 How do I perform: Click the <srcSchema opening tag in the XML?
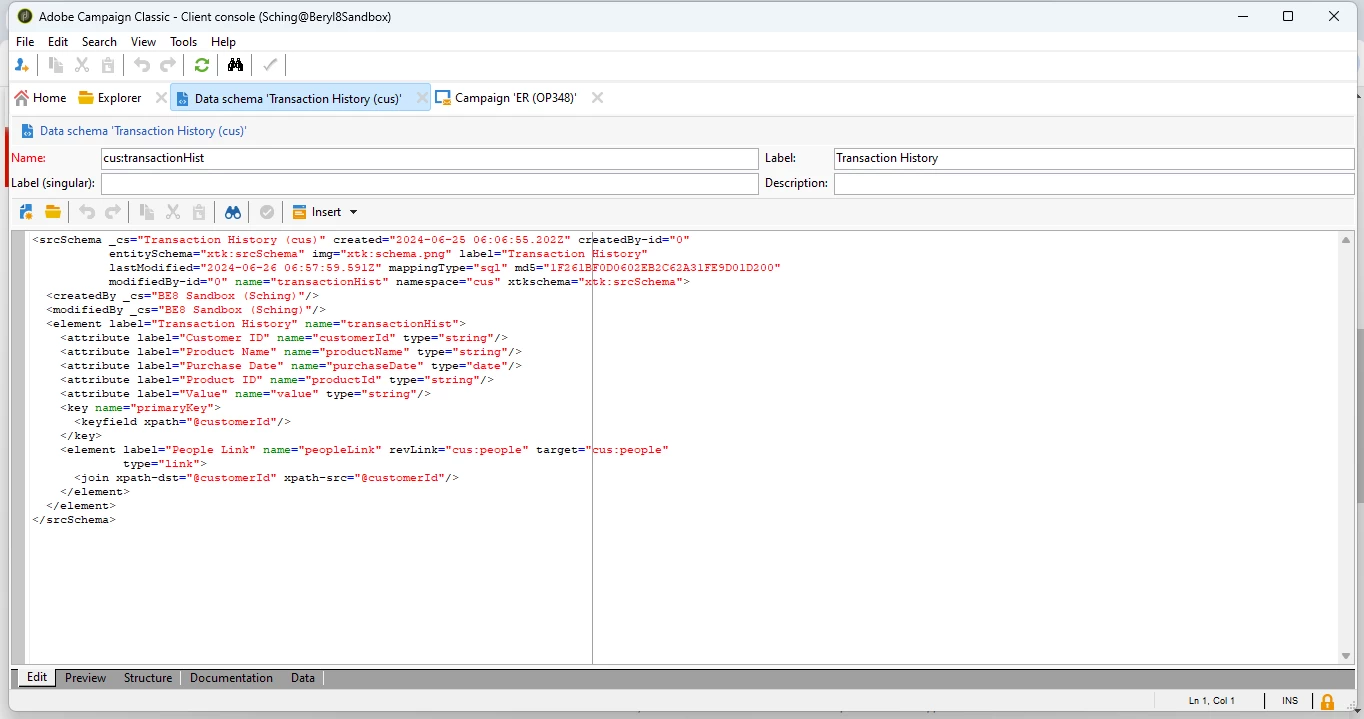(67, 240)
